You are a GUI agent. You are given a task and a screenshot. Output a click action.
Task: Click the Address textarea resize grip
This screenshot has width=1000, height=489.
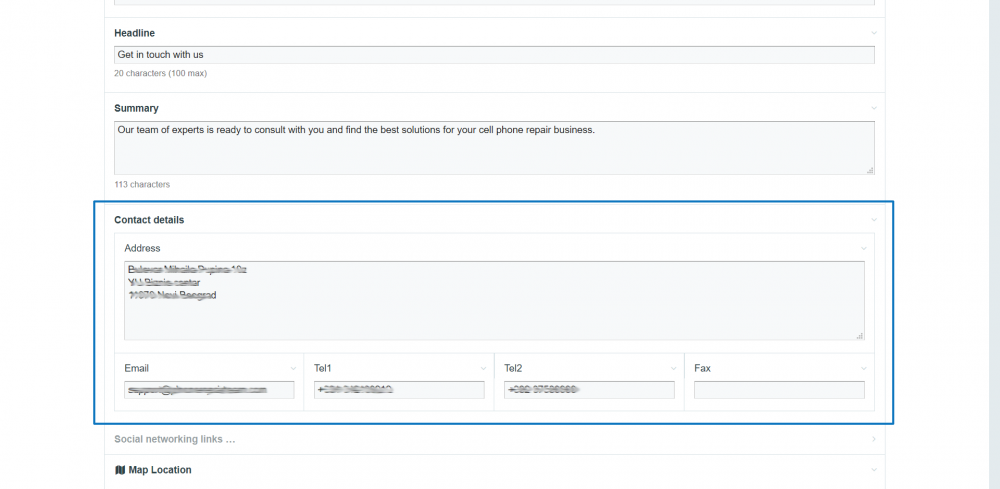[x=859, y=335]
